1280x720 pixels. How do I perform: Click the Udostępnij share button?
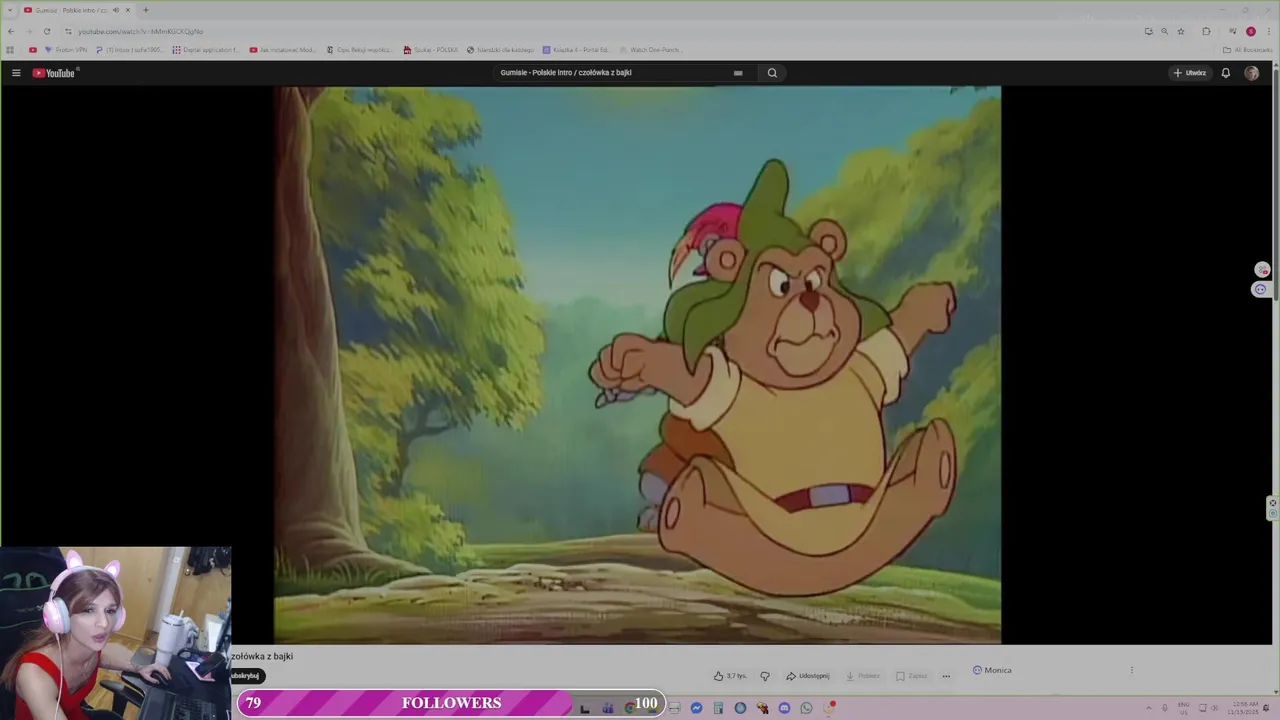pos(808,676)
